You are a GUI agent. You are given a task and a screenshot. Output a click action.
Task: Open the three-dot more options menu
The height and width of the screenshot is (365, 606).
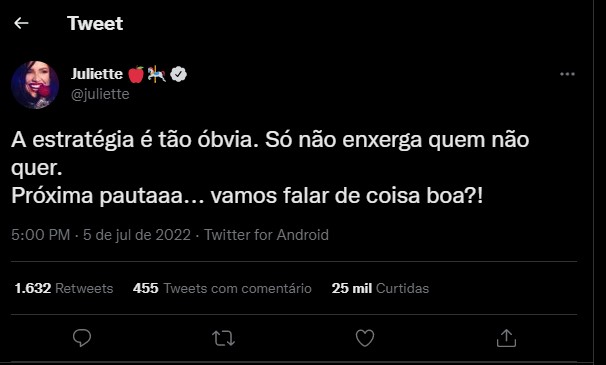(567, 74)
